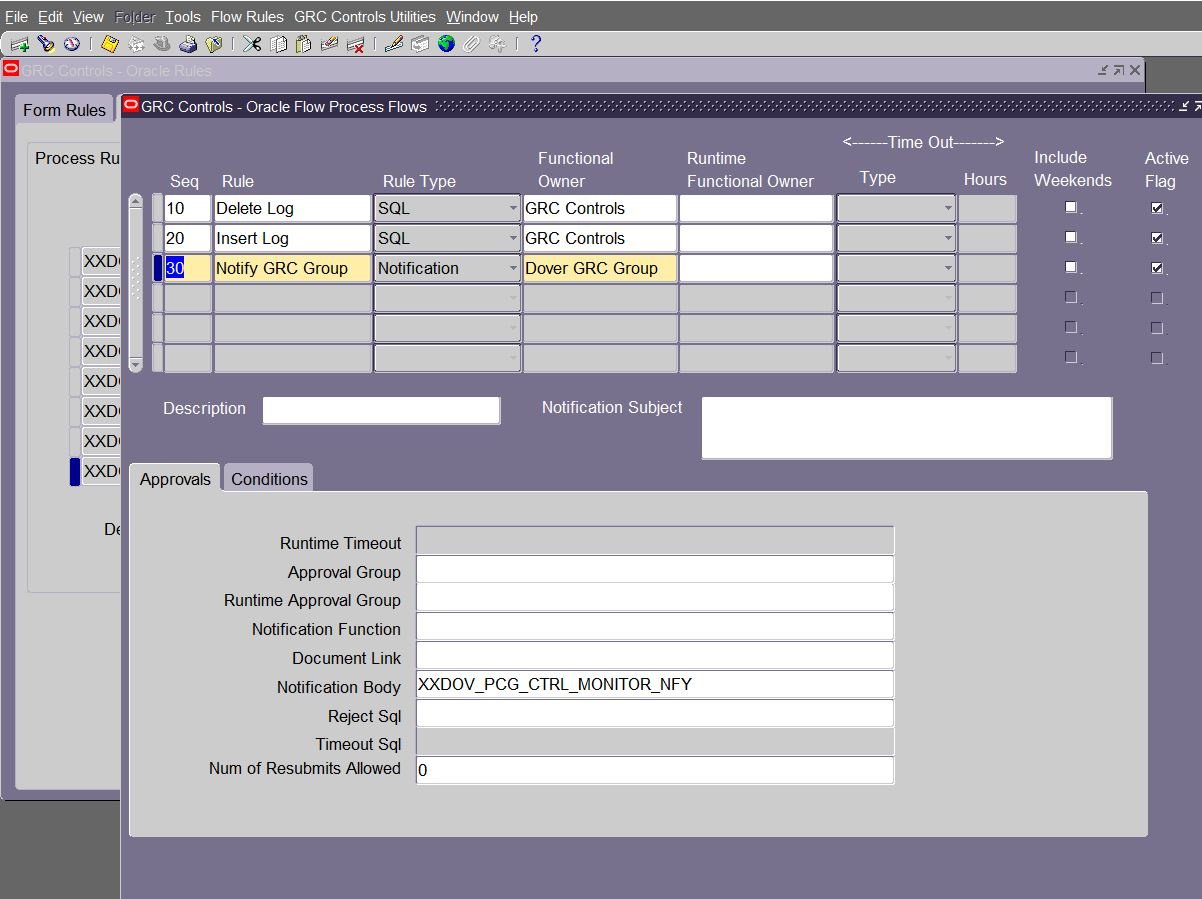Click the Runtime Approval Group field
The height and width of the screenshot is (899, 1202).
[655, 597]
